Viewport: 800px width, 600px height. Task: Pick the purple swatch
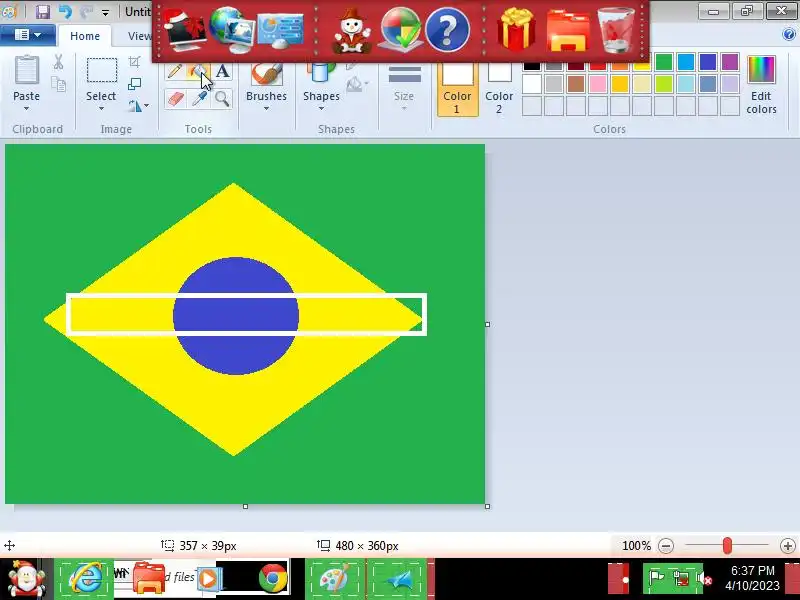[x=730, y=62]
